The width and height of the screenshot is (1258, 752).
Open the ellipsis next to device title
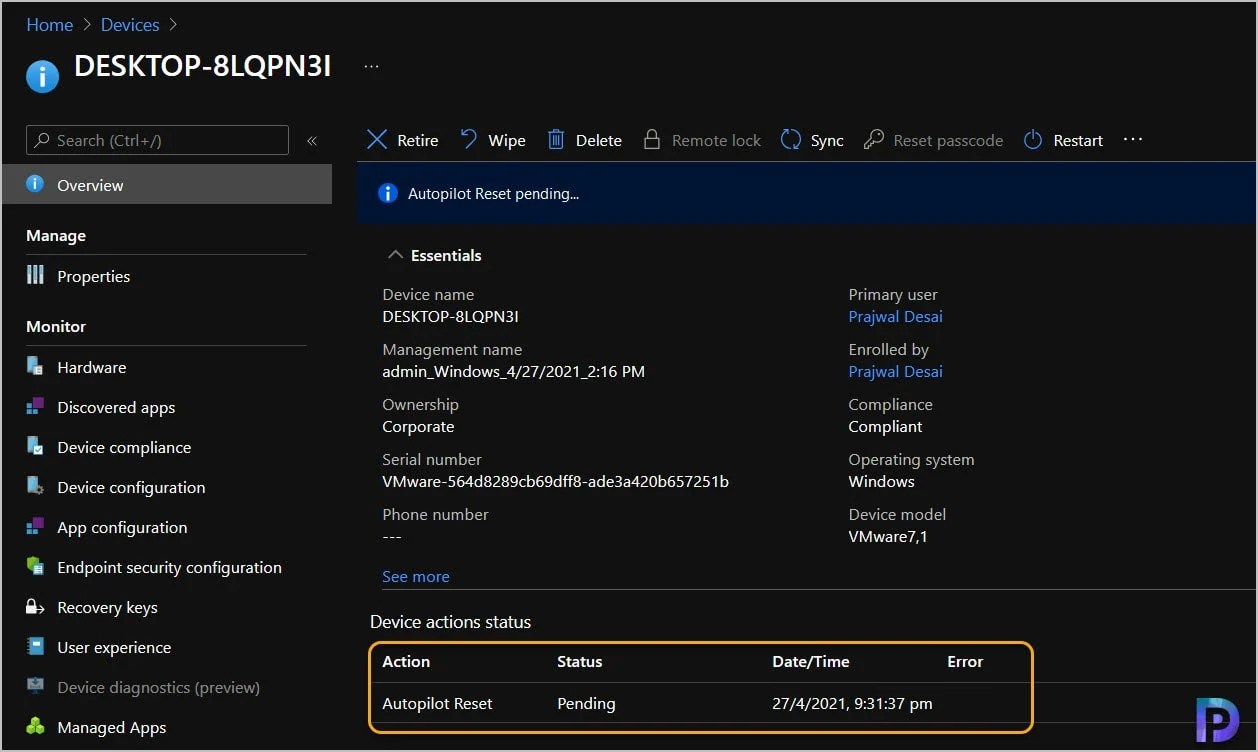click(371, 66)
